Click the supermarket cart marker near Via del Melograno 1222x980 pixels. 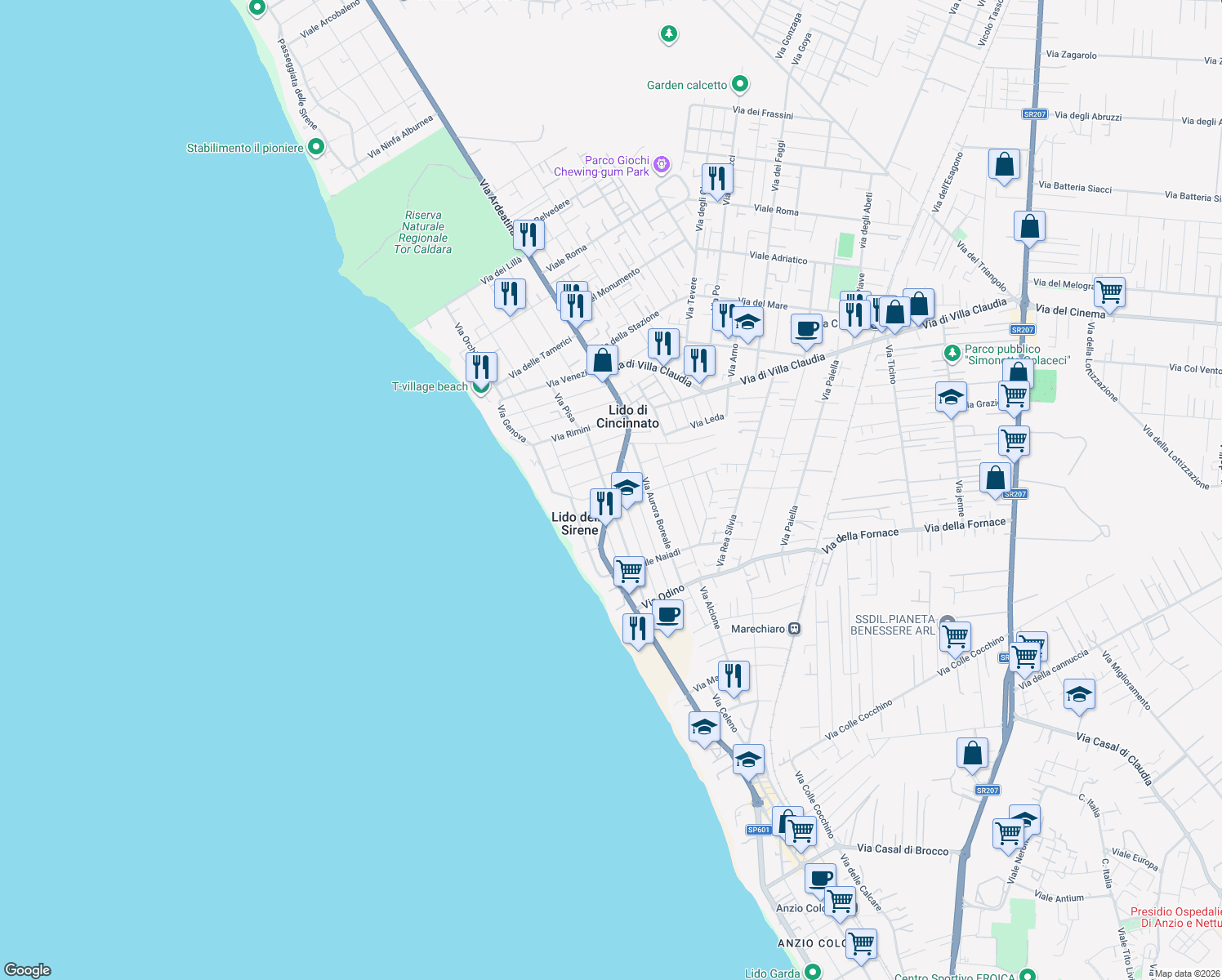click(1110, 292)
